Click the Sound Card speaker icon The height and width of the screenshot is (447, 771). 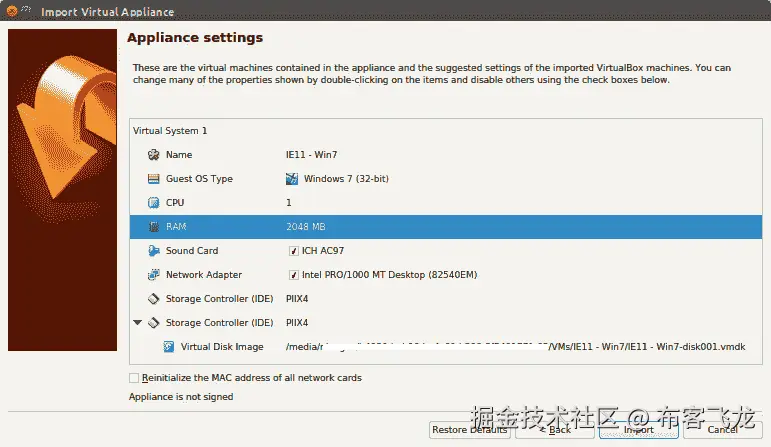[153, 251]
